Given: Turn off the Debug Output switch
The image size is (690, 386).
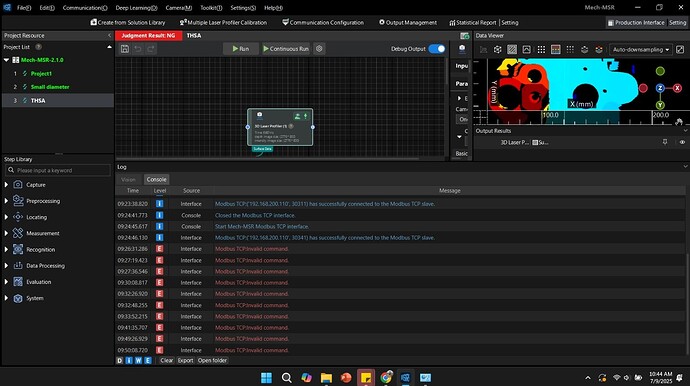Looking at the screenshot, I should 437,49.
